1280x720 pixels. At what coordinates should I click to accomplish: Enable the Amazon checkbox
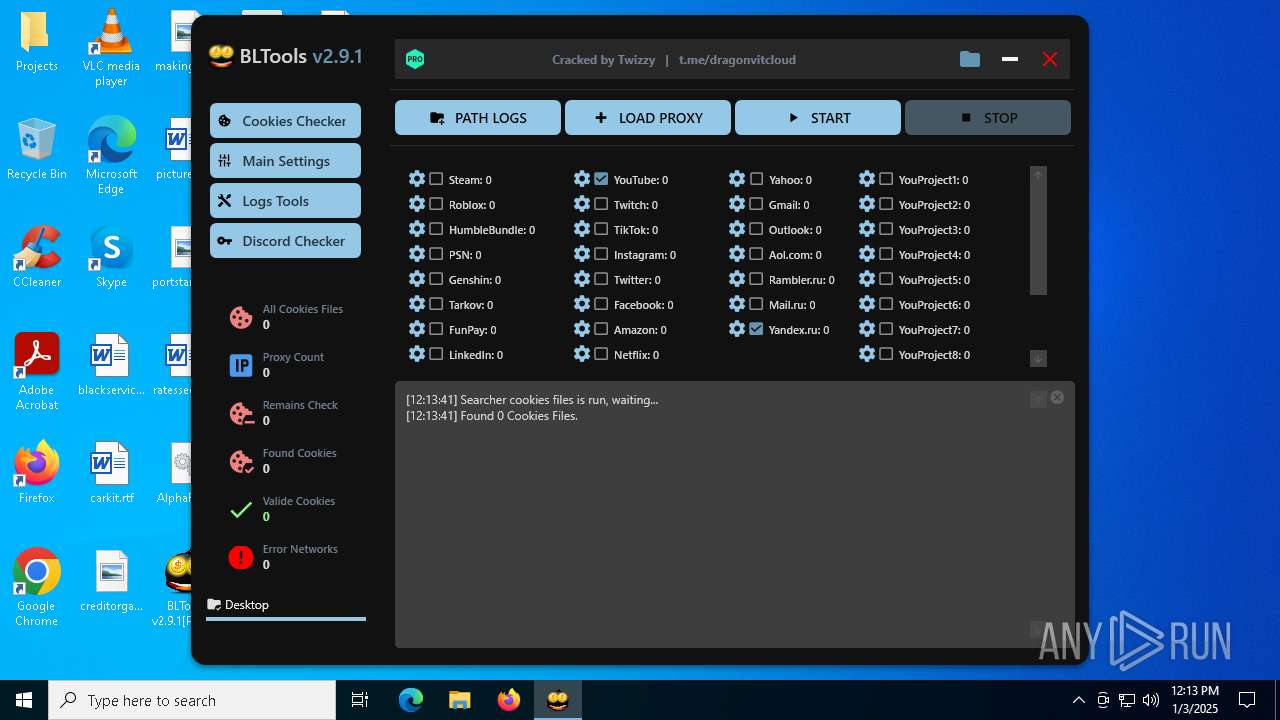click(601, 329)
